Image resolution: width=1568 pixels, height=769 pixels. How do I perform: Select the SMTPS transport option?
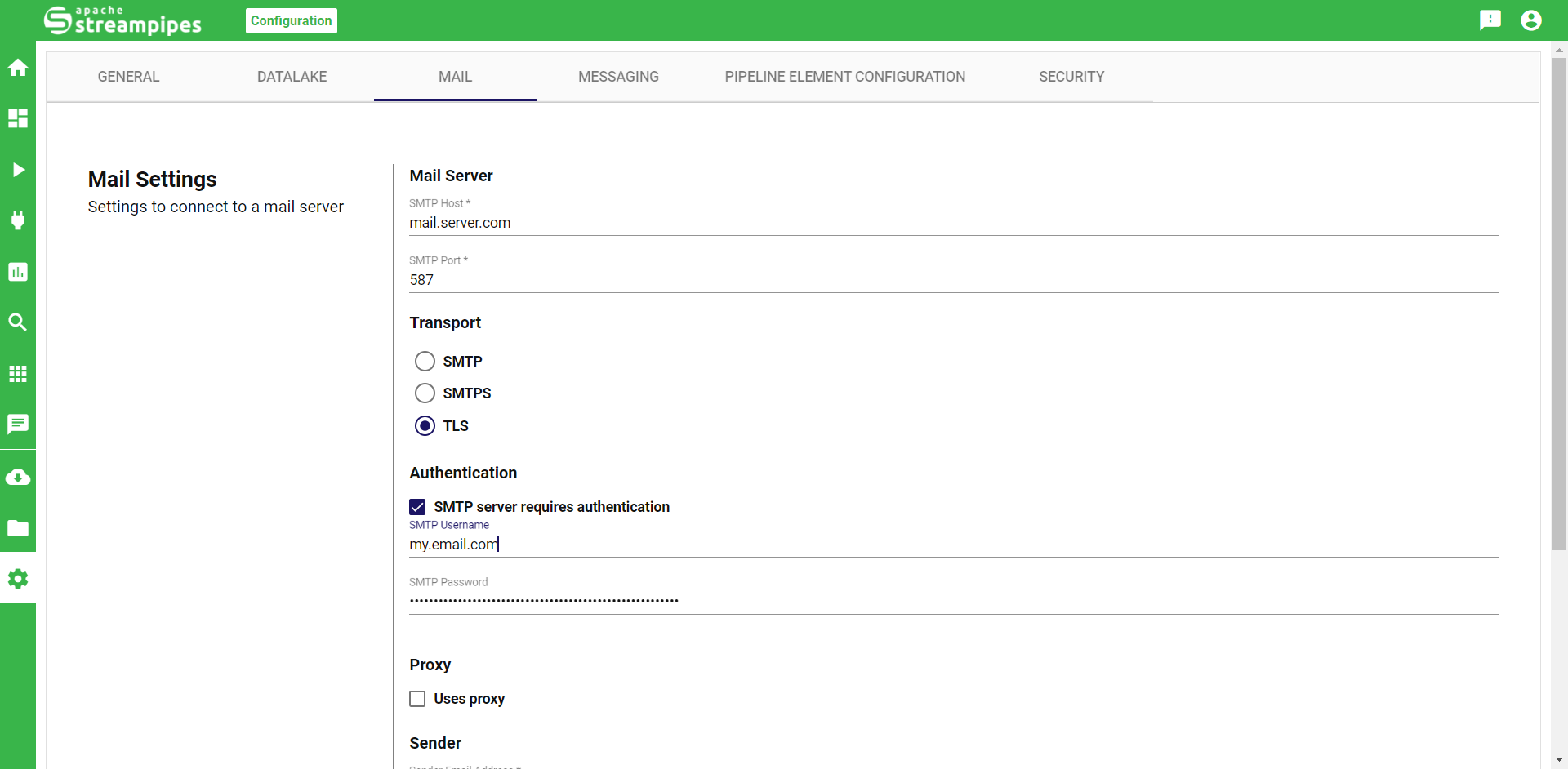(425, 393)
